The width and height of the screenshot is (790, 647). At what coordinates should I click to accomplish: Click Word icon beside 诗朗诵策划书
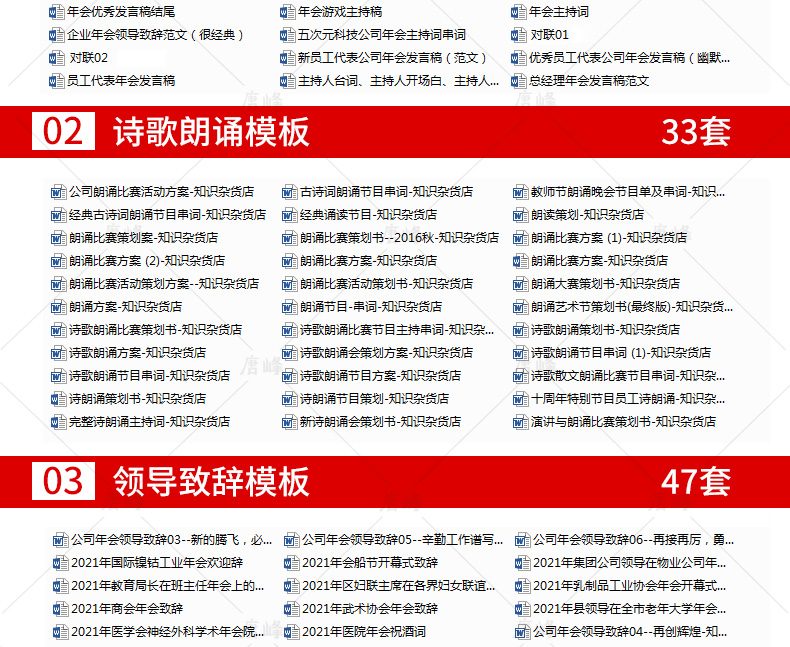[x=59, y=400]
